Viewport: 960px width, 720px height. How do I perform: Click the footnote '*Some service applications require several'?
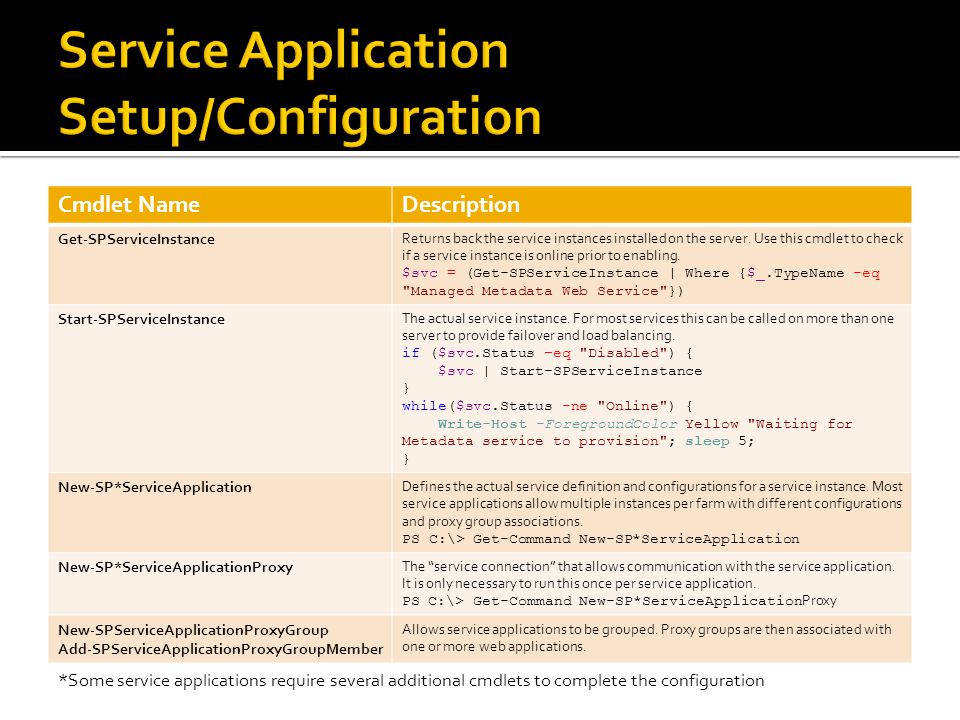411,681
